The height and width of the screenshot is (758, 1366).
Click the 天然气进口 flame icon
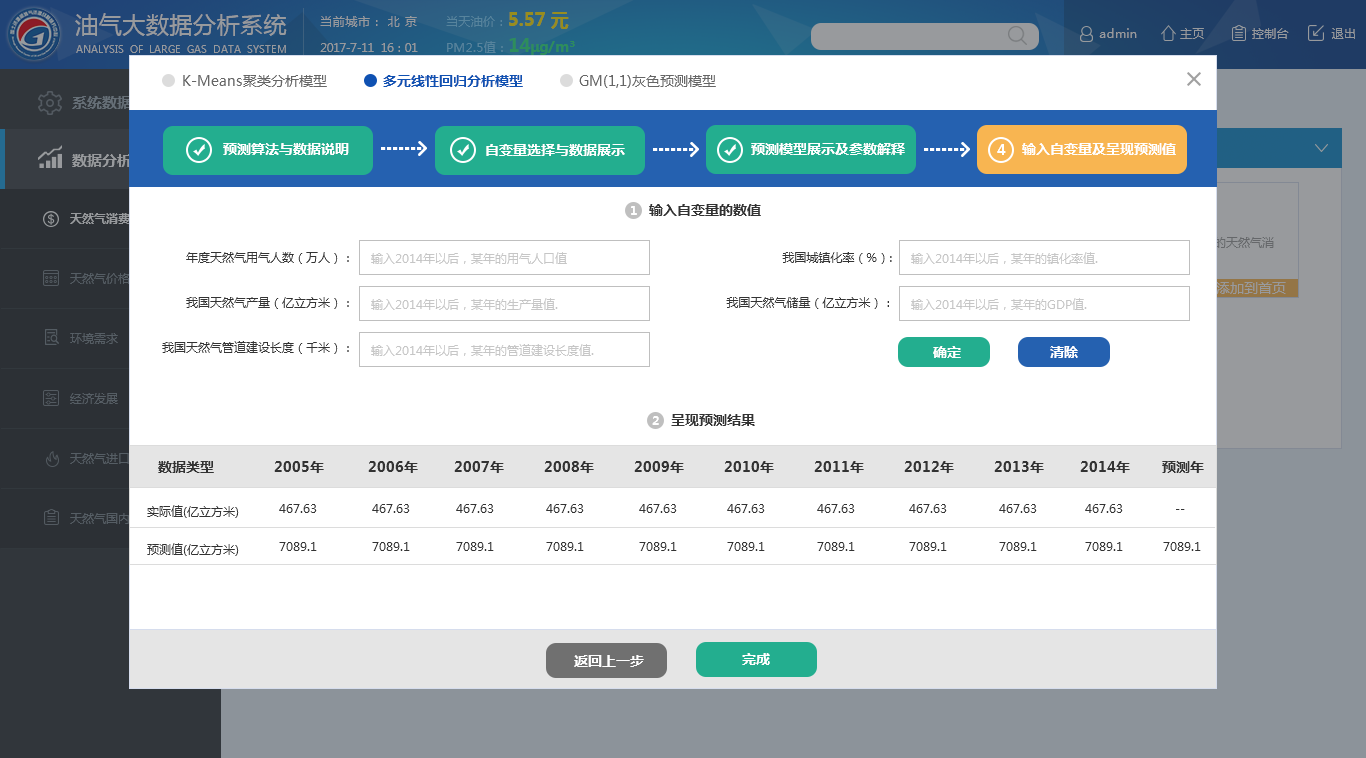(51, 458)
